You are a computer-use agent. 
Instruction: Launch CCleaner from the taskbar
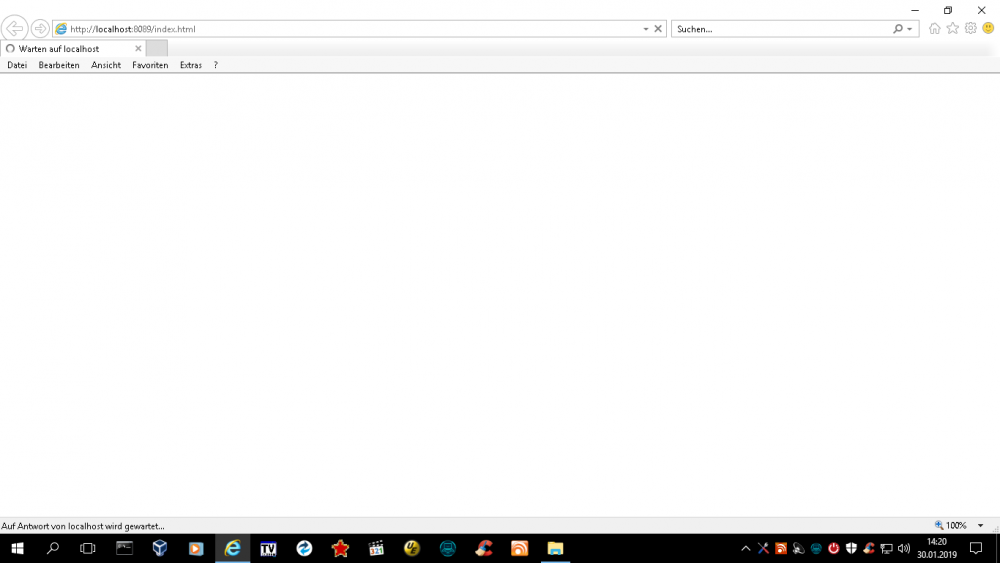[484, 548]
